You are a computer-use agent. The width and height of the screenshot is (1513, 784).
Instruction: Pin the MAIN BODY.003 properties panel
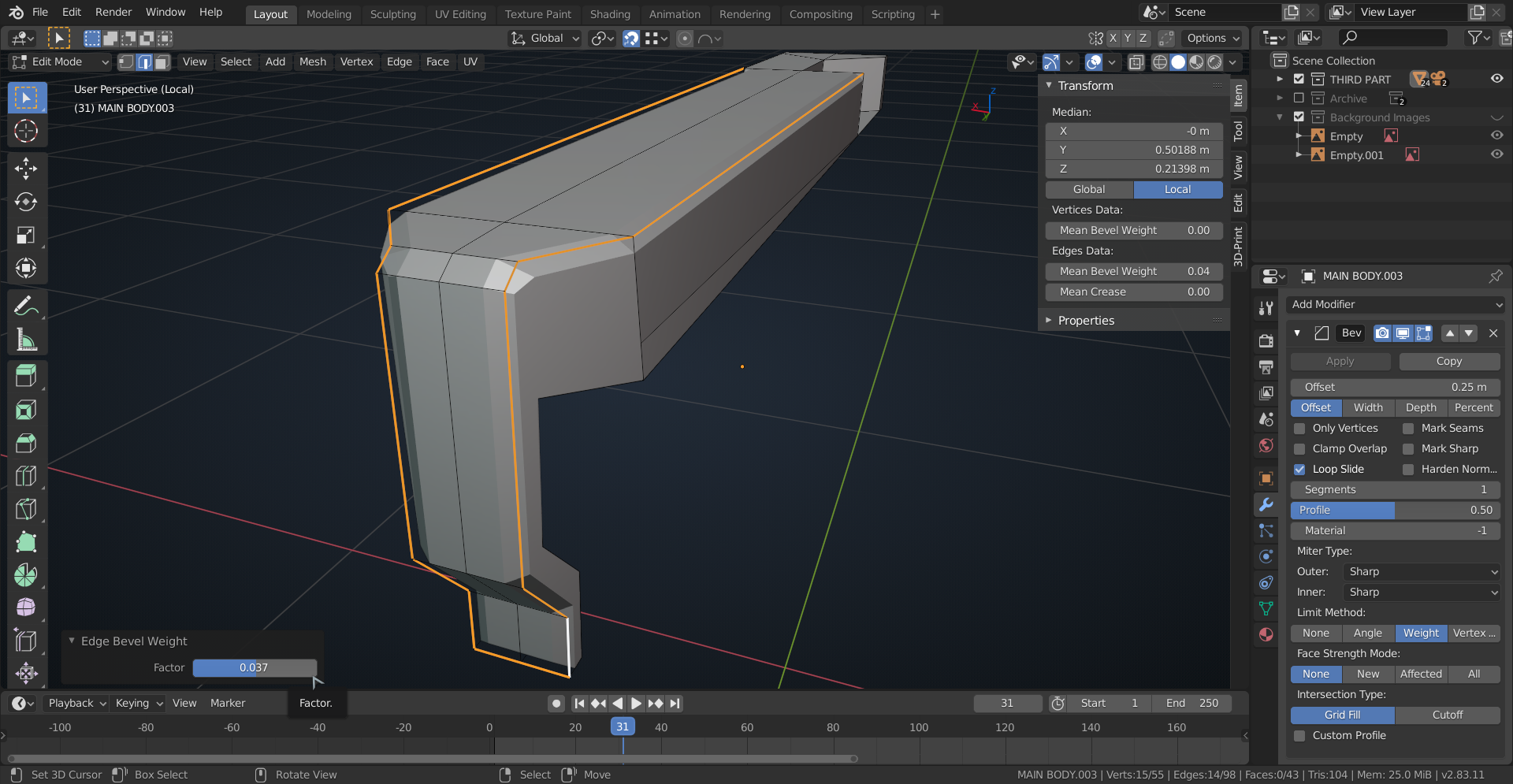pos(1495,277)
